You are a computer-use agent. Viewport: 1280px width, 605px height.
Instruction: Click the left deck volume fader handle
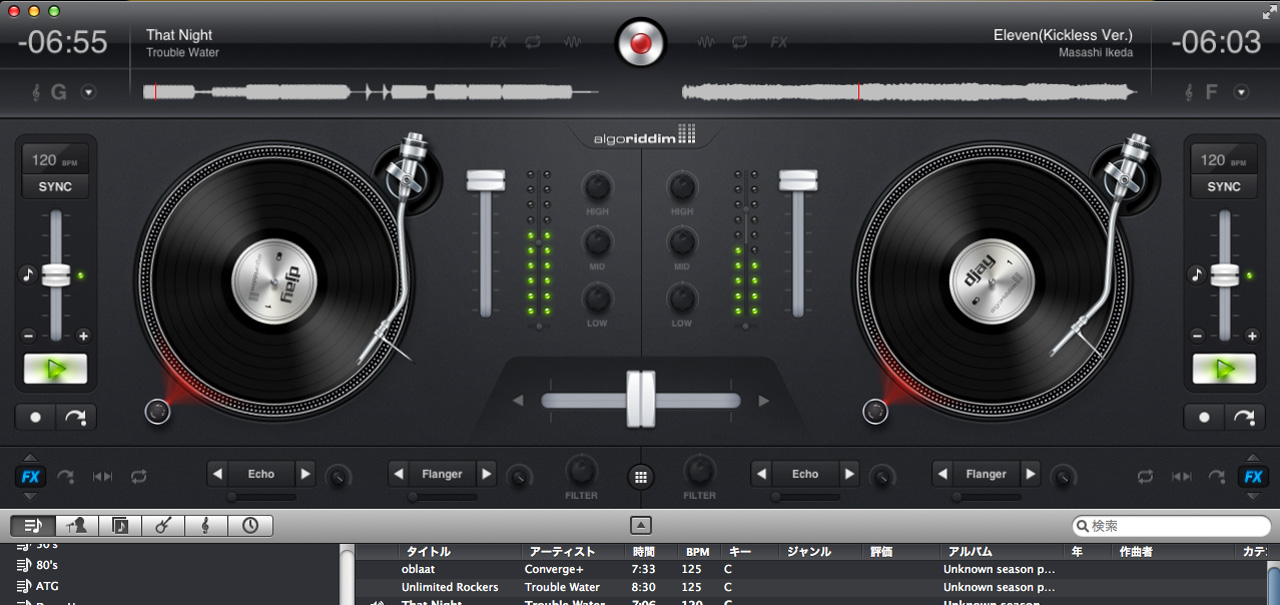click(x=486, y=180)
